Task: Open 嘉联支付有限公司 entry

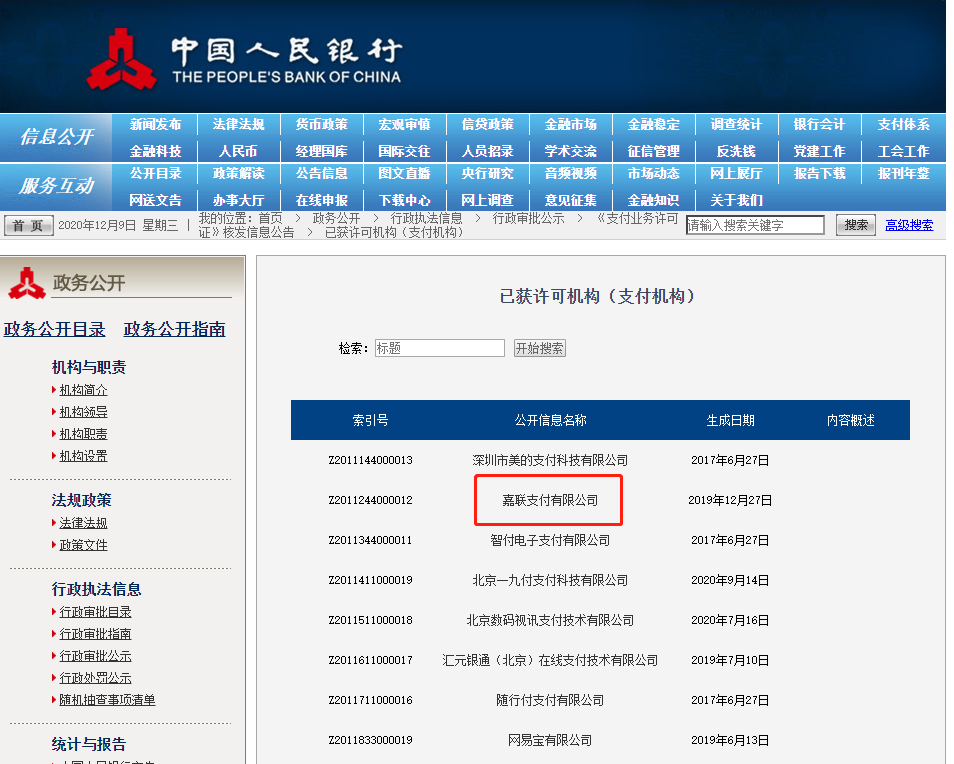Action: 550,500
